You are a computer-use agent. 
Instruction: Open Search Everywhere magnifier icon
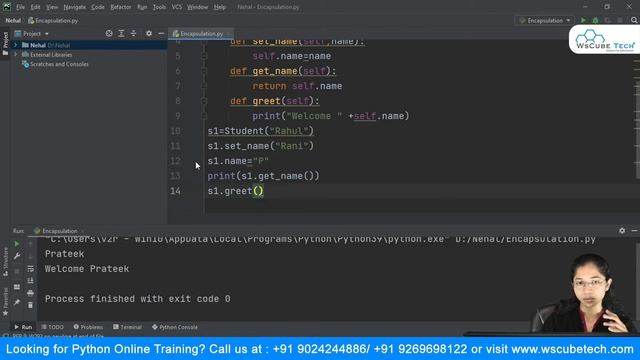[x=633, y=20]
